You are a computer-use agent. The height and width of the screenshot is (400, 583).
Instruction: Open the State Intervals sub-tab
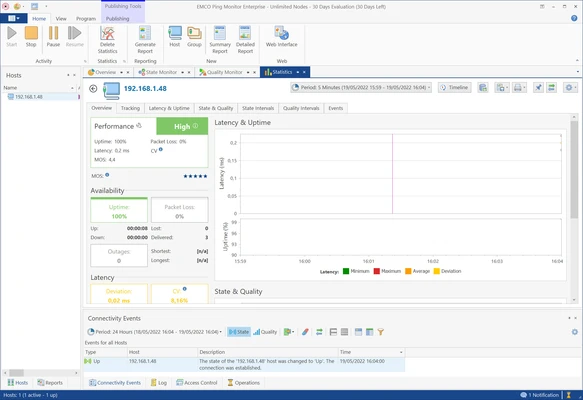click(258, 108)
